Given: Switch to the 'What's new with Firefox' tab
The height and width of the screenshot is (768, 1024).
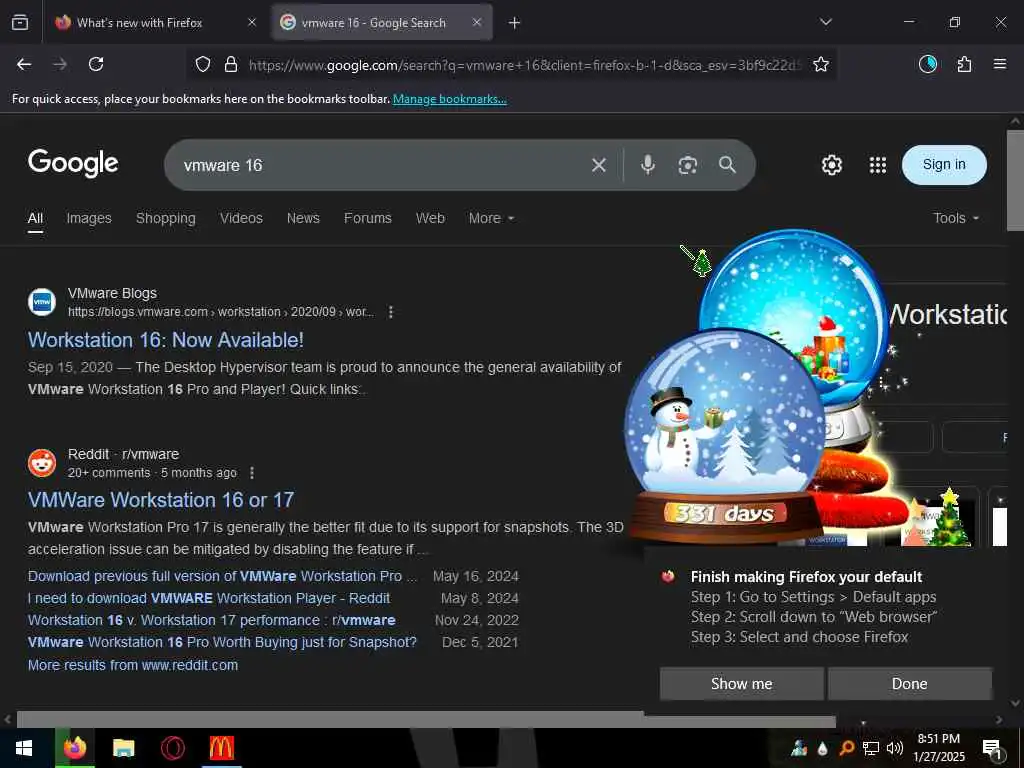Looking at the screenshot, I should [157, 22].
